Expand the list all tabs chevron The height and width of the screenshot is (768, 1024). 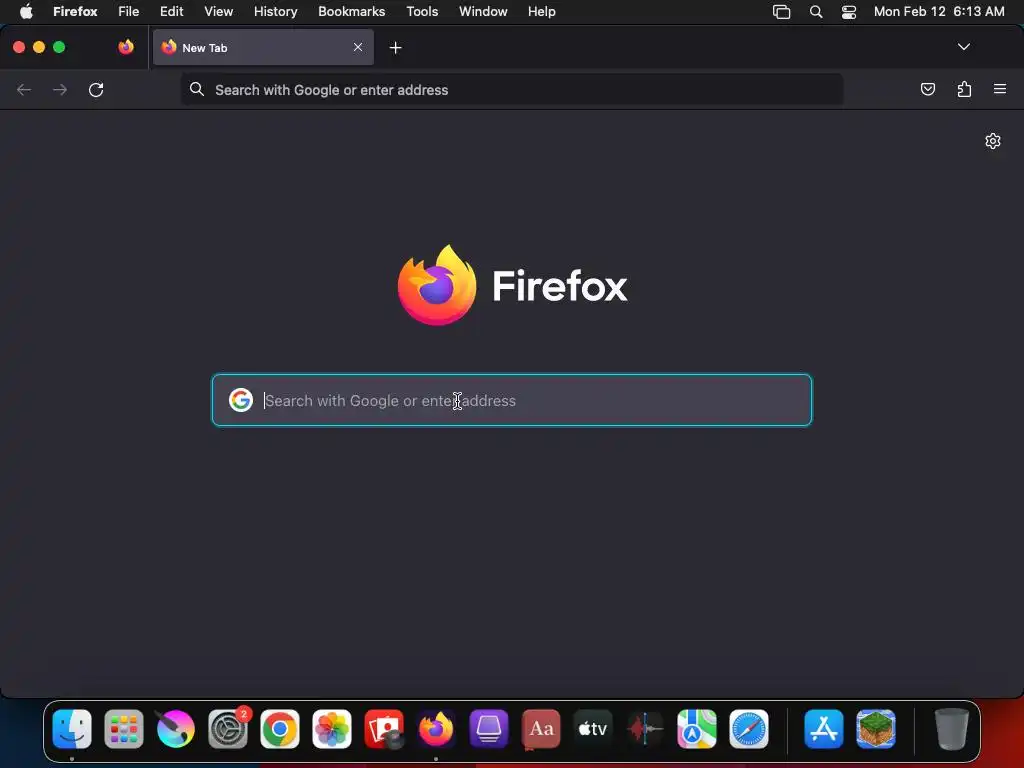tap(963, 47)
